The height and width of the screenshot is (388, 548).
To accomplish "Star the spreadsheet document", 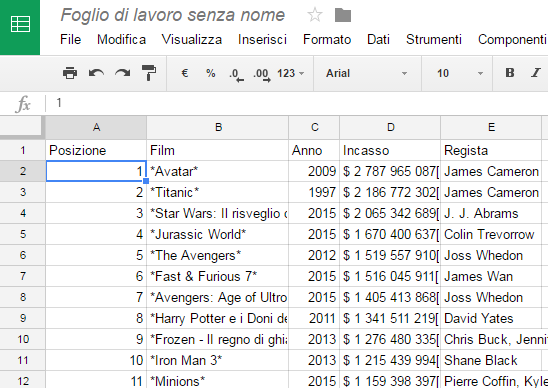I will 315,15.
